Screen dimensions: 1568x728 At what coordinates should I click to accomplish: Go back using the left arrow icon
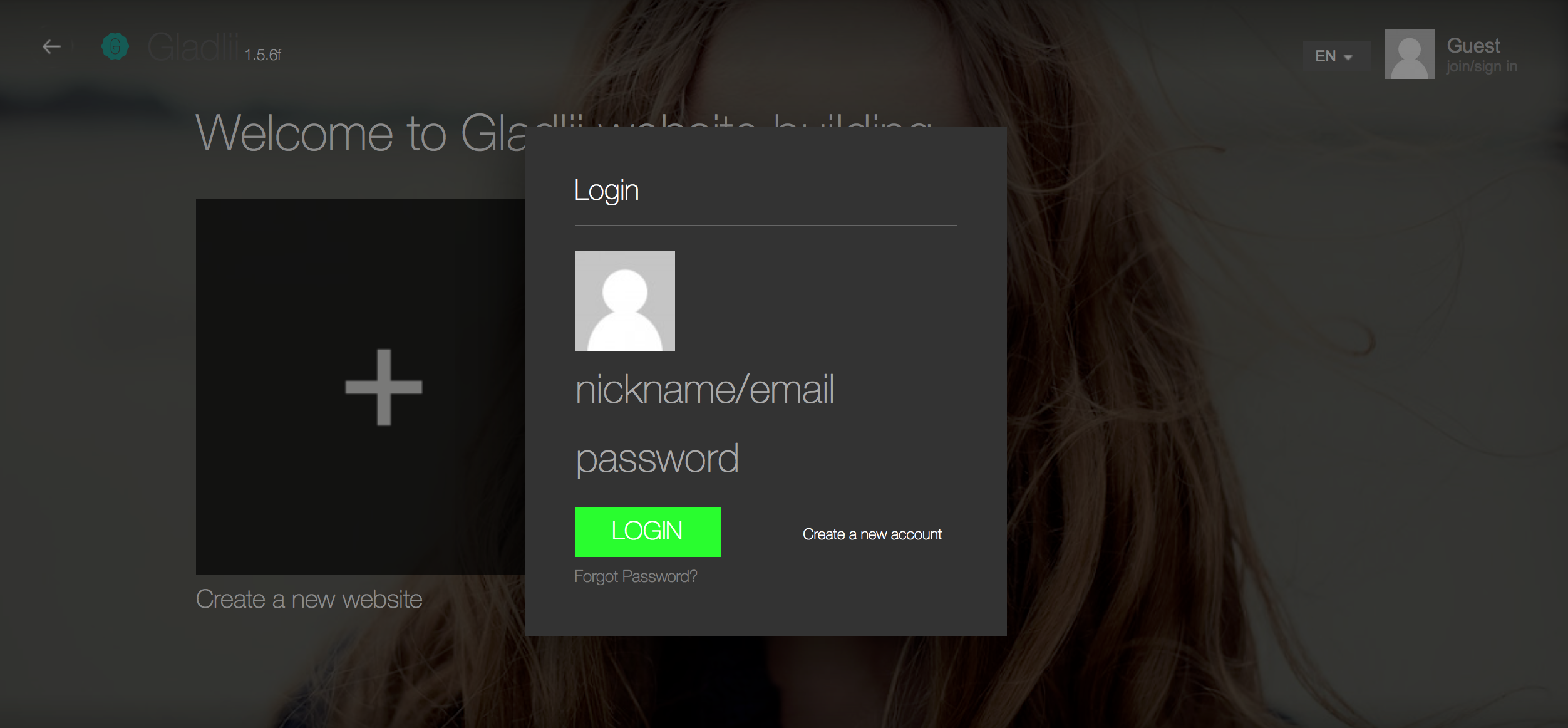pyautogui.click(x=51, y=46)
